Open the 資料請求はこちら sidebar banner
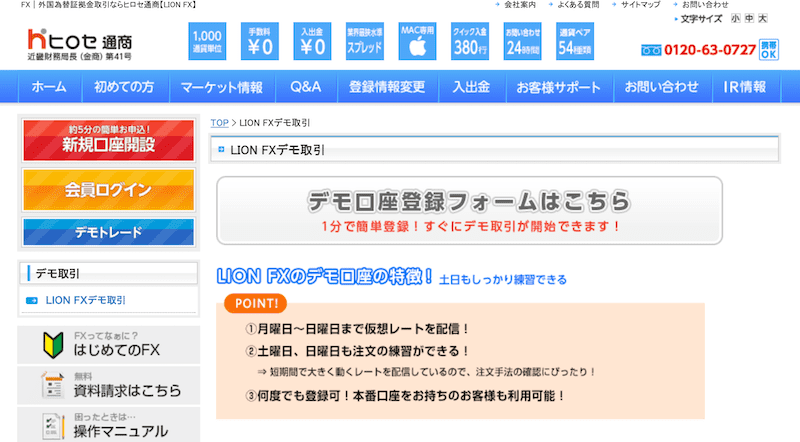800x442 pixels. coord(108,385)
